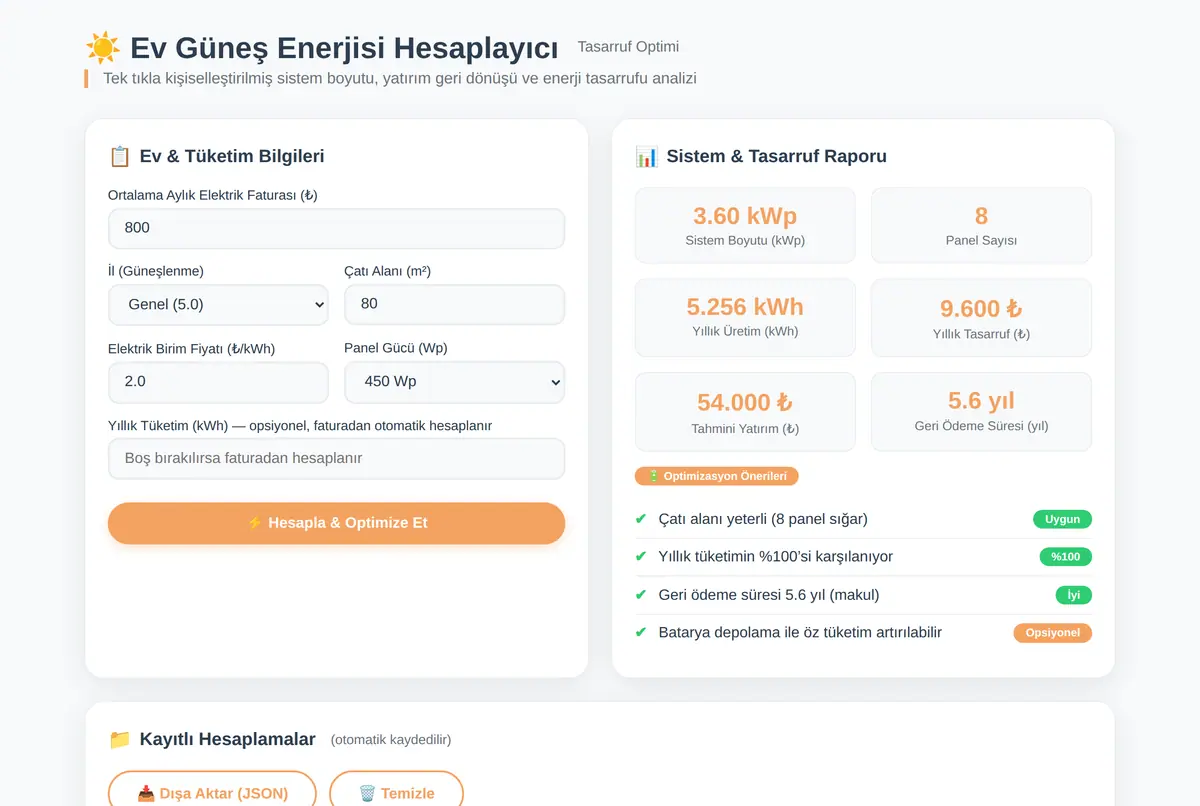Screen dimensions: 1200x806
Task: Click Dışa Aktar (JSON) button
Action: 212,793
